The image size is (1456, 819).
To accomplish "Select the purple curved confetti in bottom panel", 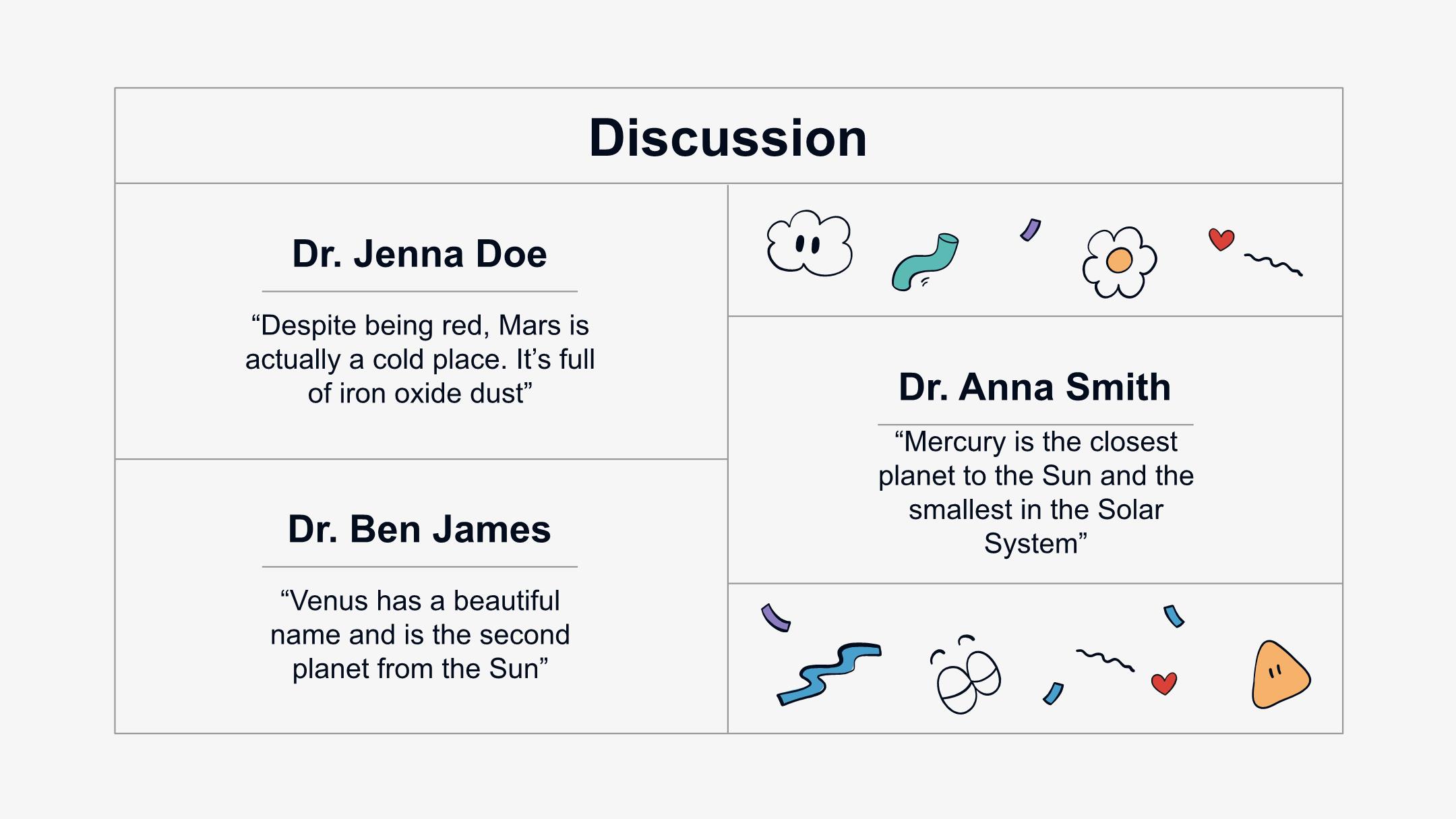I will pyautogui.click(x=775, y=617).
